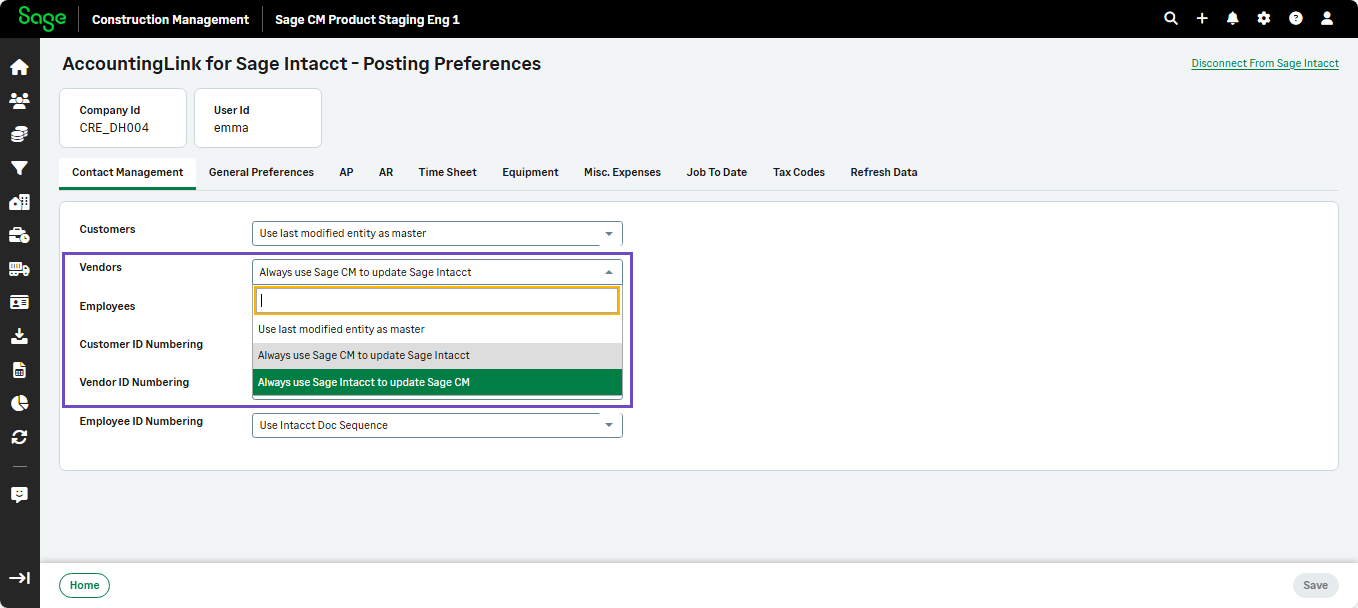This screenshot has height=608, width=1358.
Task: Open notifications bell
Action: pos(1233,18)
